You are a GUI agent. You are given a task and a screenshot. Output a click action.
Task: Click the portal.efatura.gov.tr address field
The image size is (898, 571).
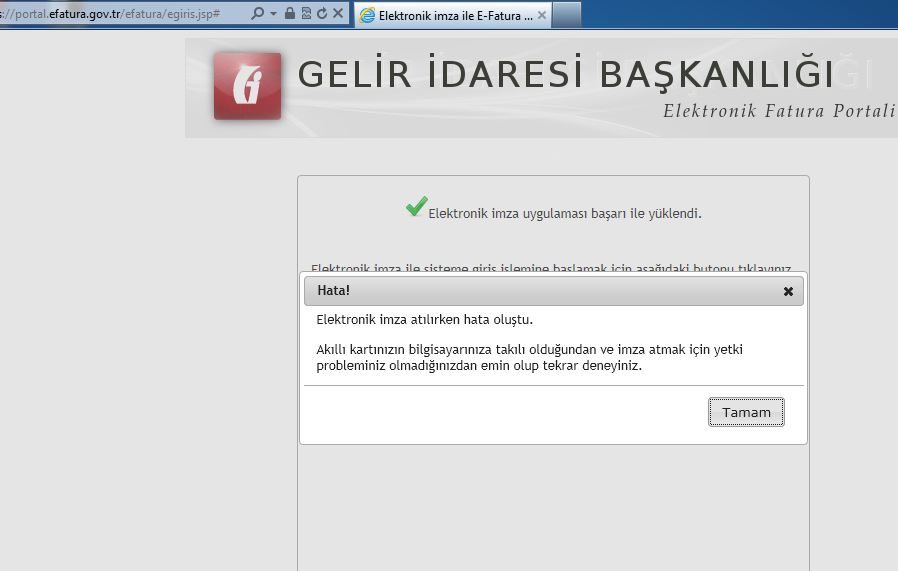pos(120,14)
